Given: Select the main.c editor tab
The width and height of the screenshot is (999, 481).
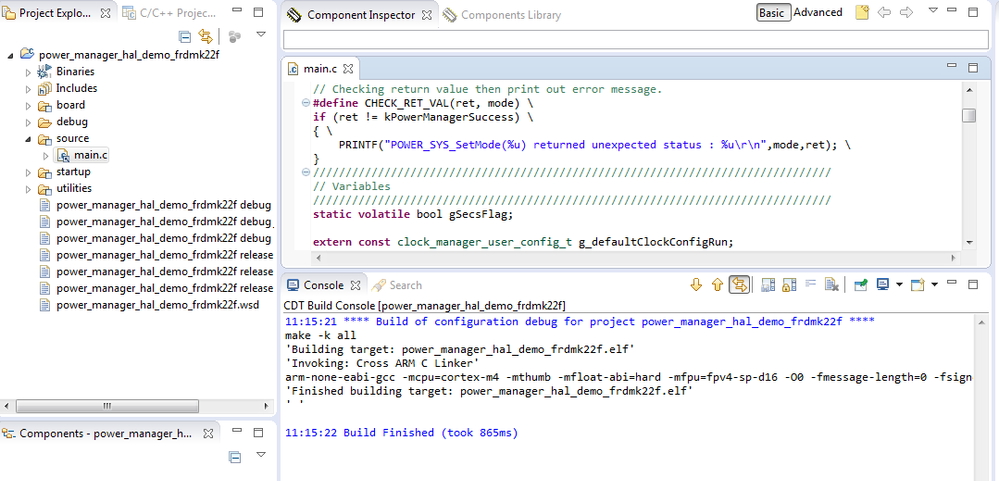Looking at the screenshot, I should 321,68.
